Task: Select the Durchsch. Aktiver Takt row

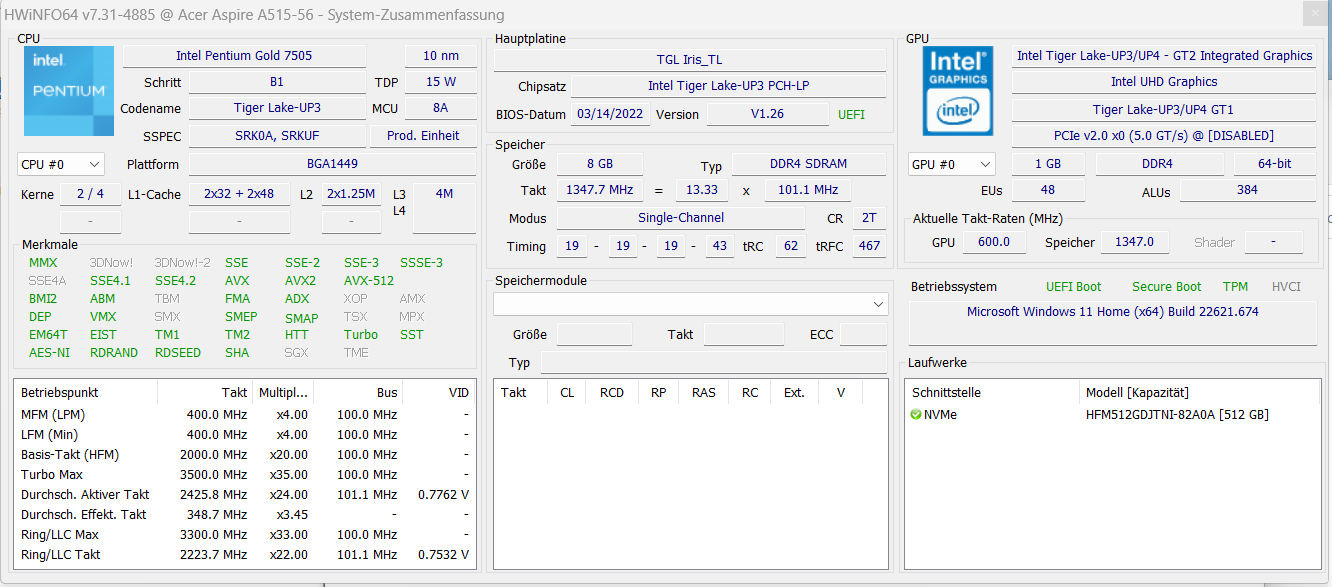Action: click(245, 495)
